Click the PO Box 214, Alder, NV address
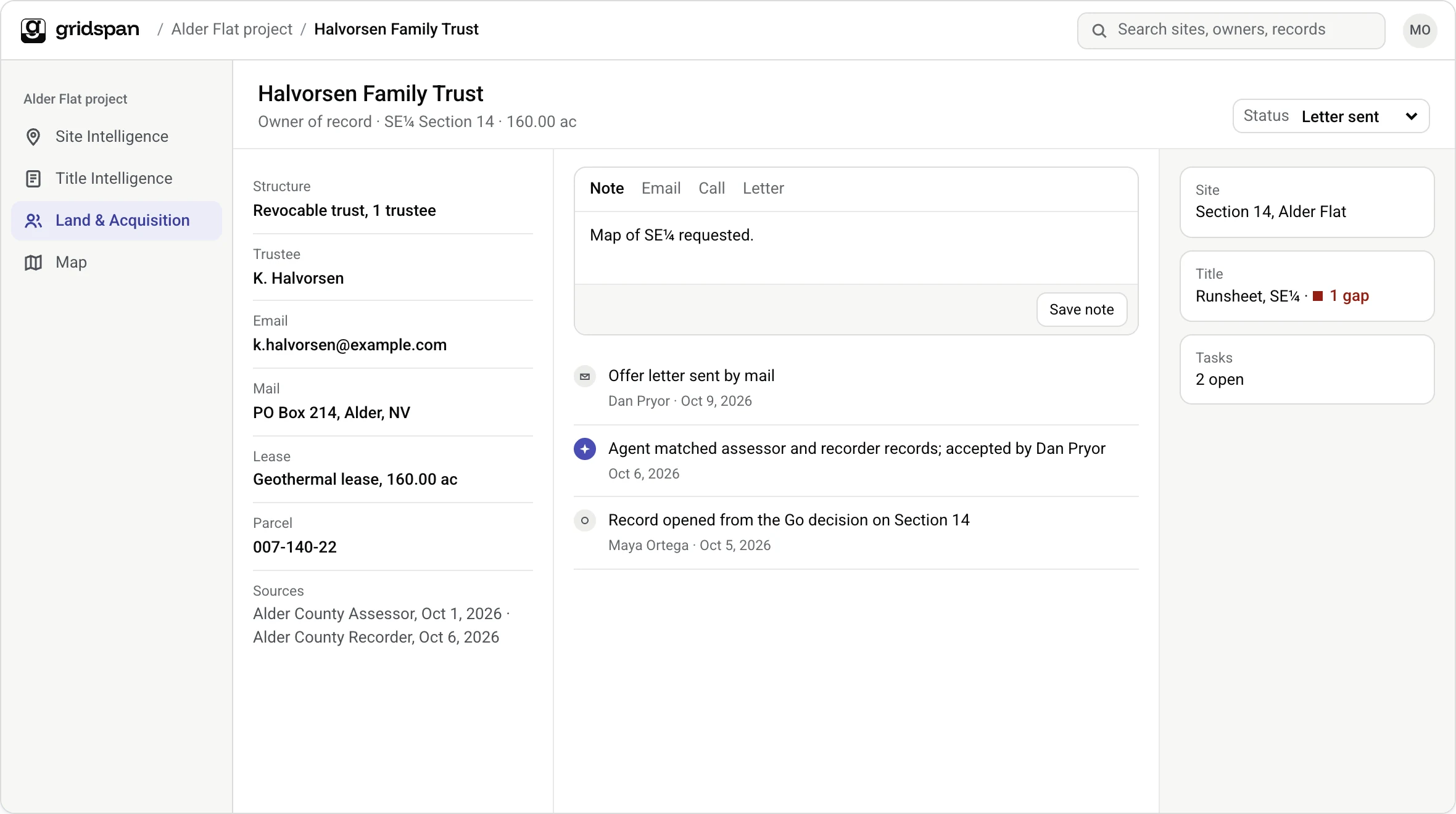 tap(331, 413)
